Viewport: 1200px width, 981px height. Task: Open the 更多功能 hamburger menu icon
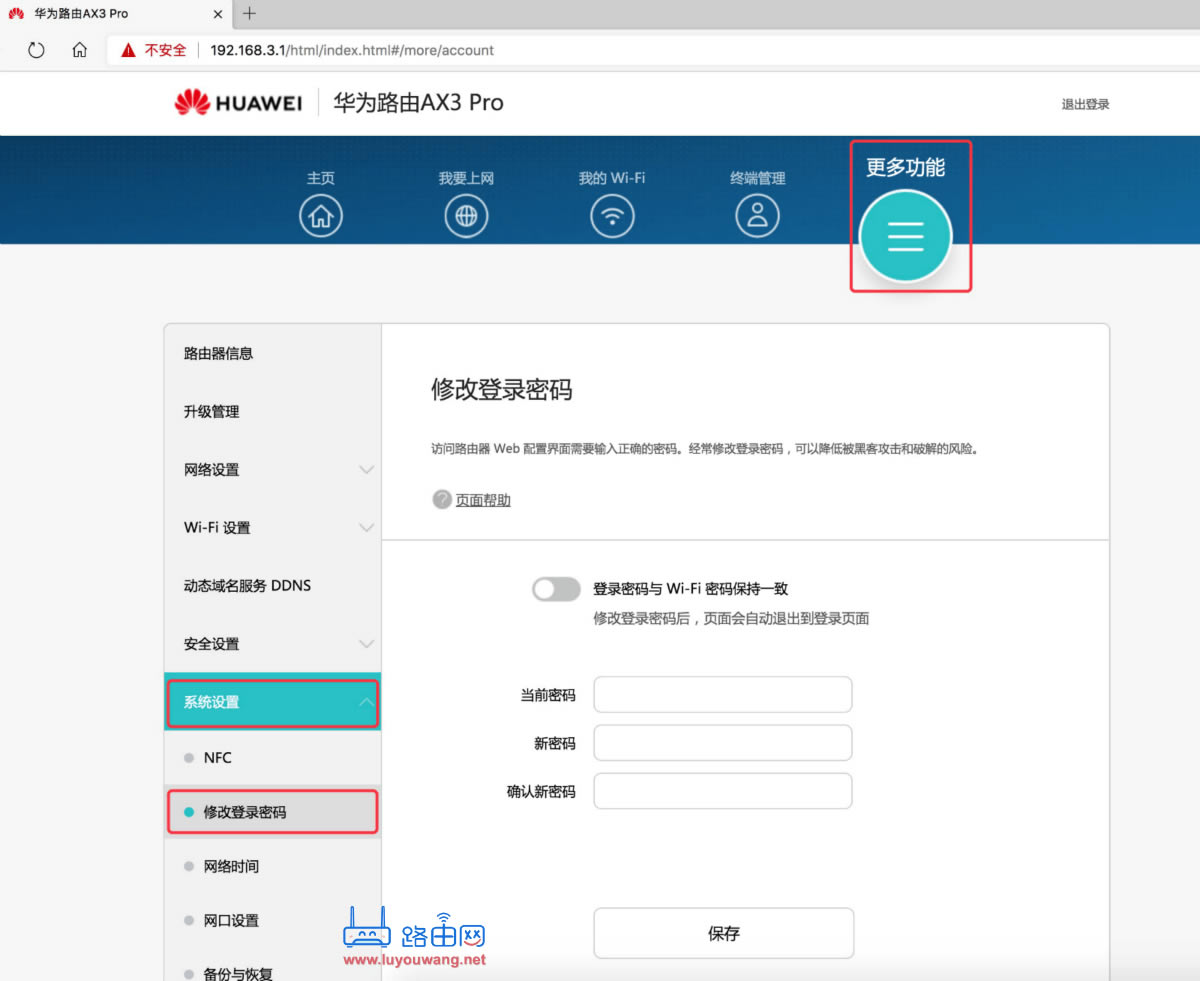906,237
